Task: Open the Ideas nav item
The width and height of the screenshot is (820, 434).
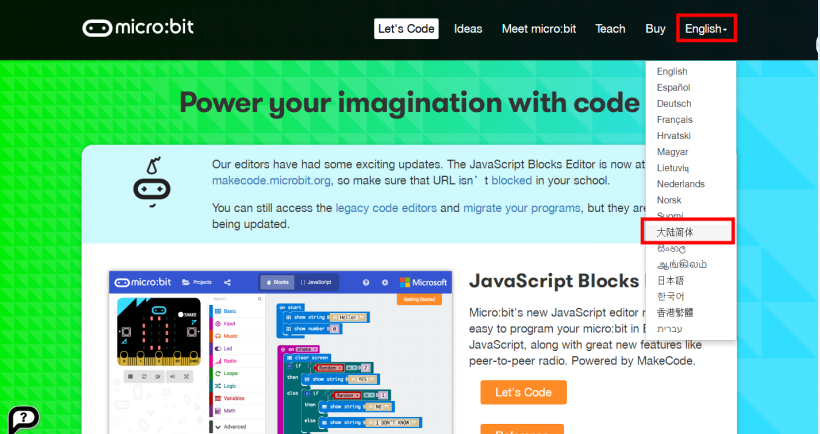Action: pos(468,29)
